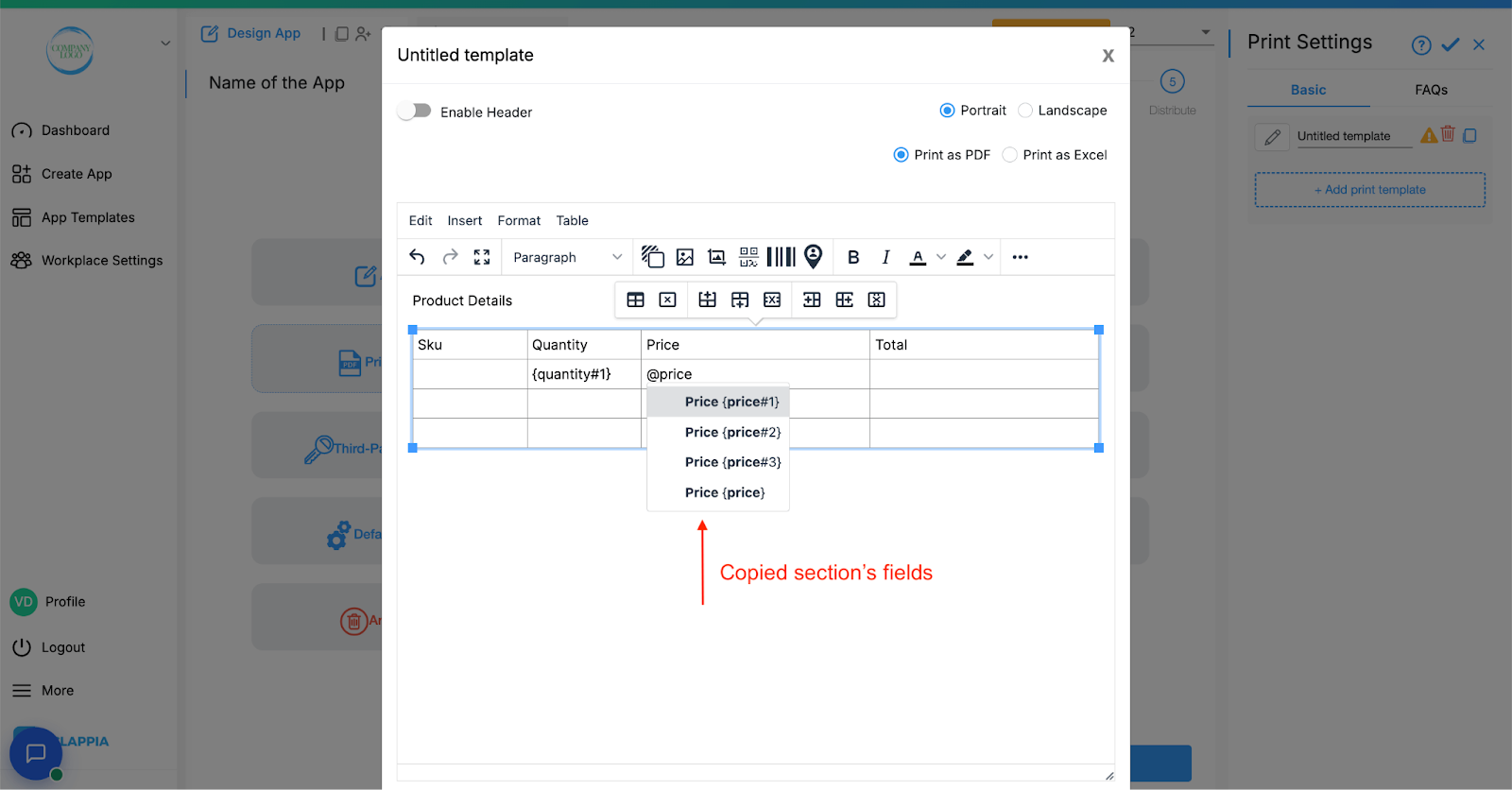Click the page background icon in toolbar
The image size is (1512, 790).
tap(653, 257)
